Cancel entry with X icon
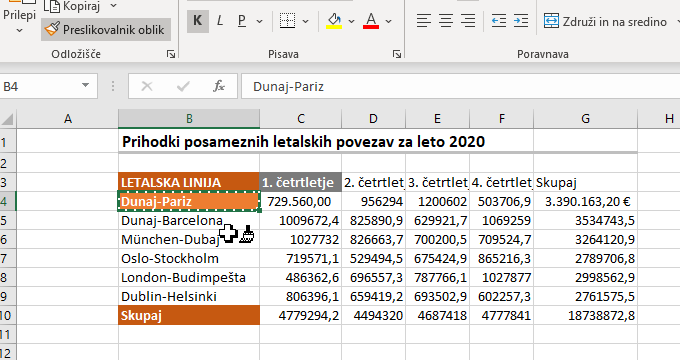 pyautogui.click(x=147, y=86)
